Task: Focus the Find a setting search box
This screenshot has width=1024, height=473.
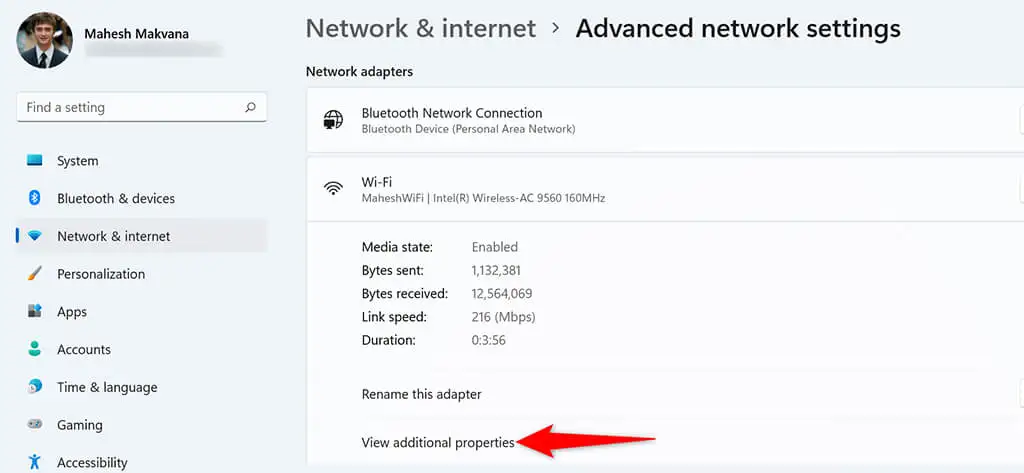Action: (142, 107)
